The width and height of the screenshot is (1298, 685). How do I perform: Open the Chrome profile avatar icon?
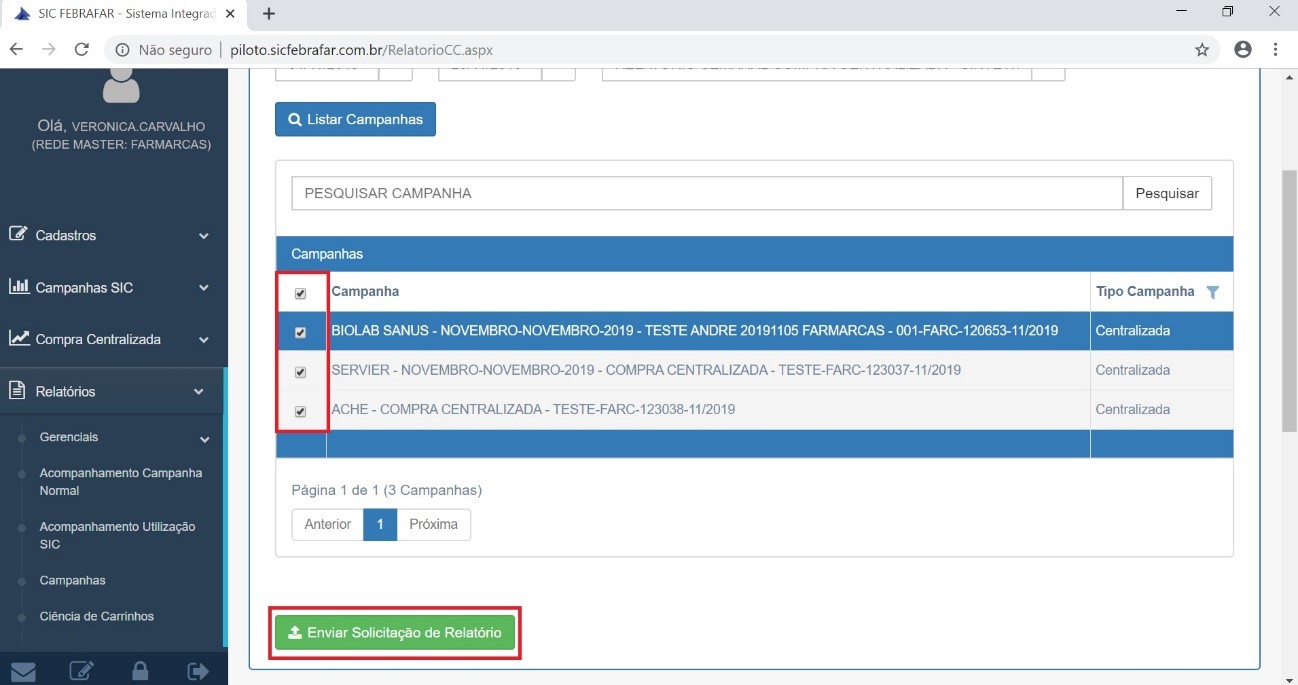1243,50
